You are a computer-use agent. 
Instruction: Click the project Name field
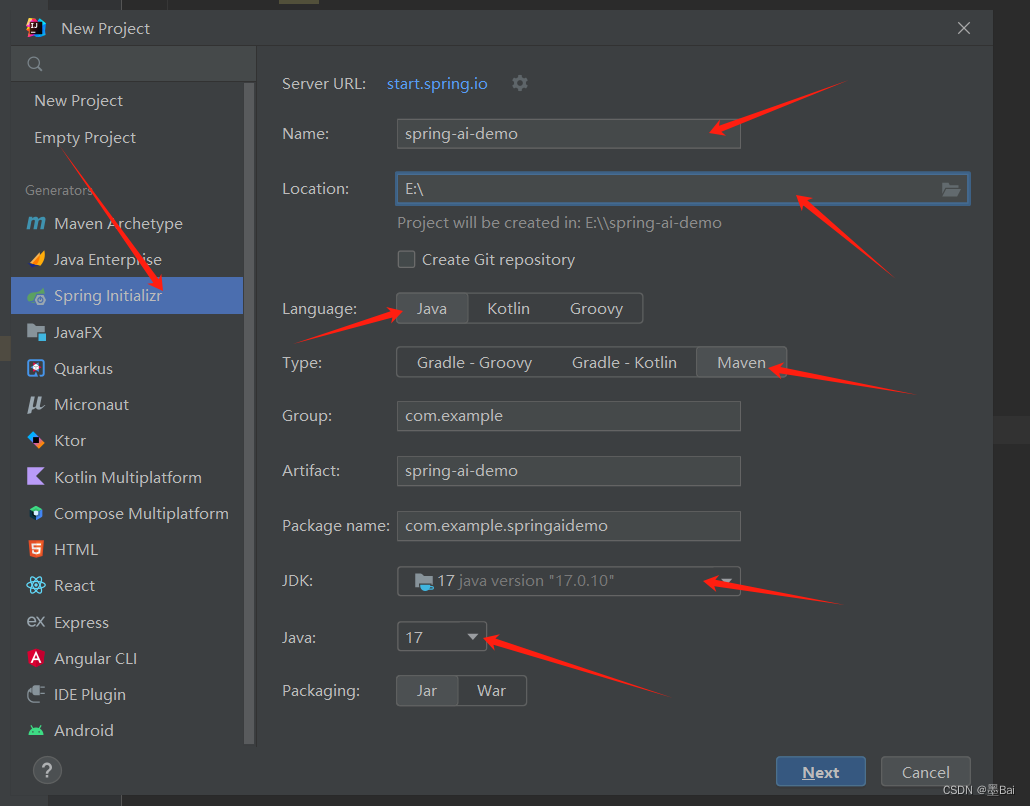[569, 134]
